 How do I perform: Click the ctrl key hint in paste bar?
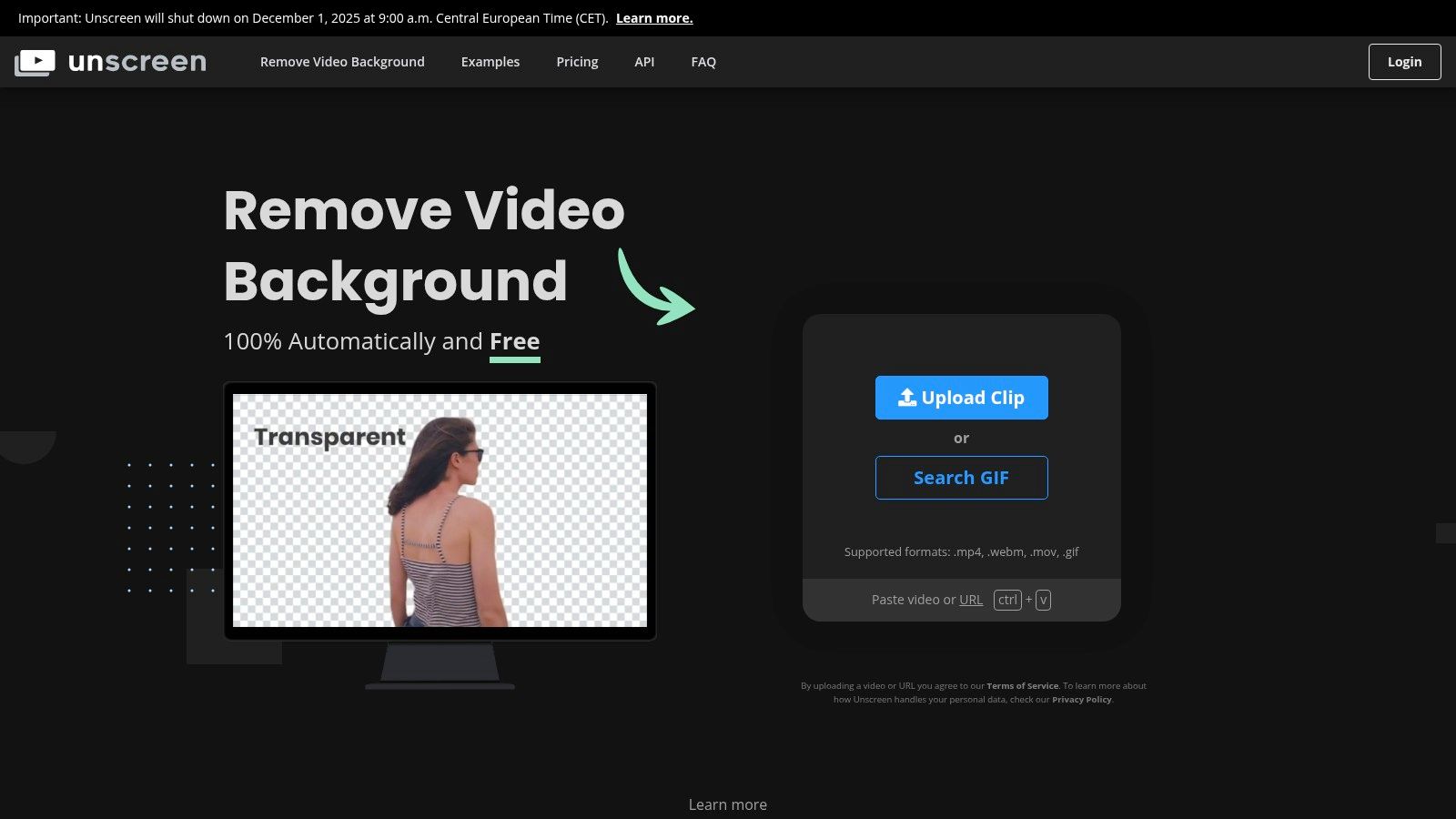(1006, 599)
